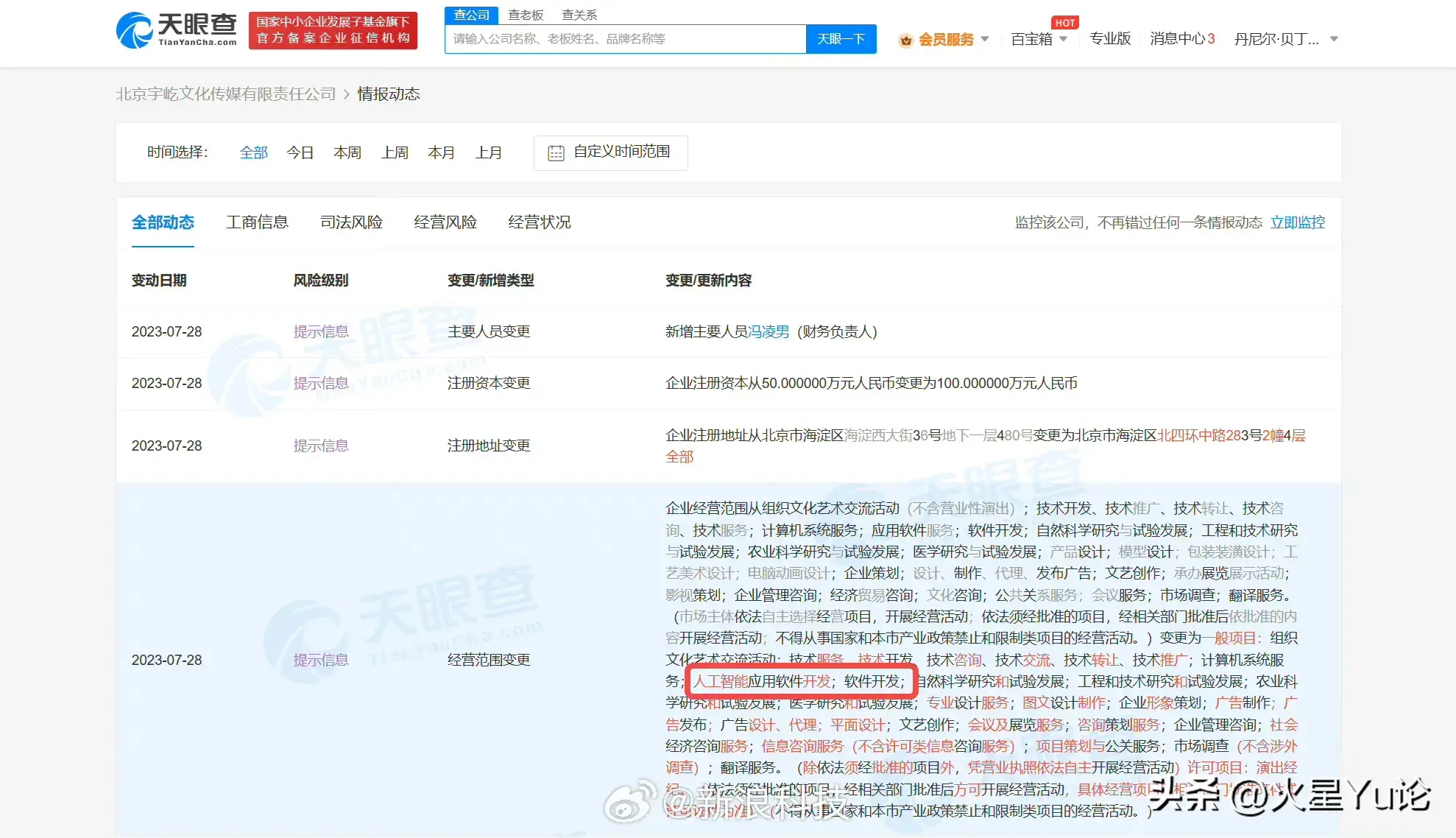The image size is (1456, 838).
Task: Click the 情报动态 breadcrumb text
Action: coord(389,94)
